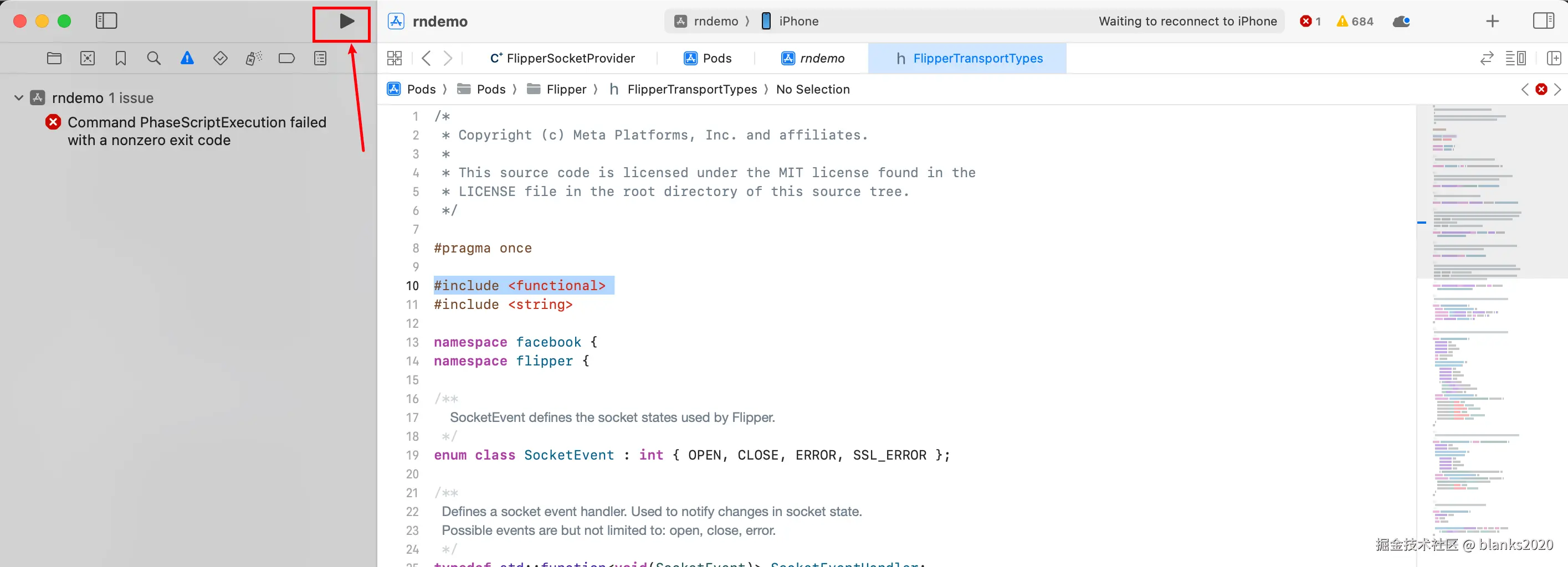This screenshot has height=567, width=1568.
Task: Open the 'No Selection' symbol breadcrumb
Action: coord(813,90)
